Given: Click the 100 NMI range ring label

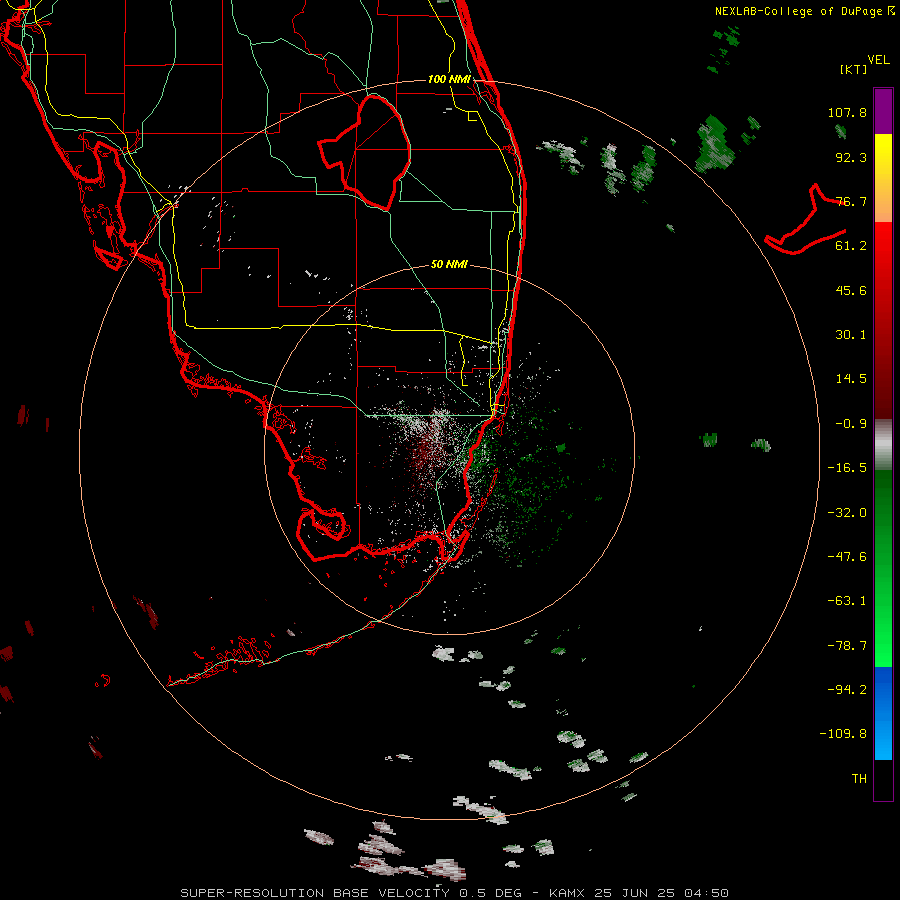Looking at the screenshot, I should 449,79.
